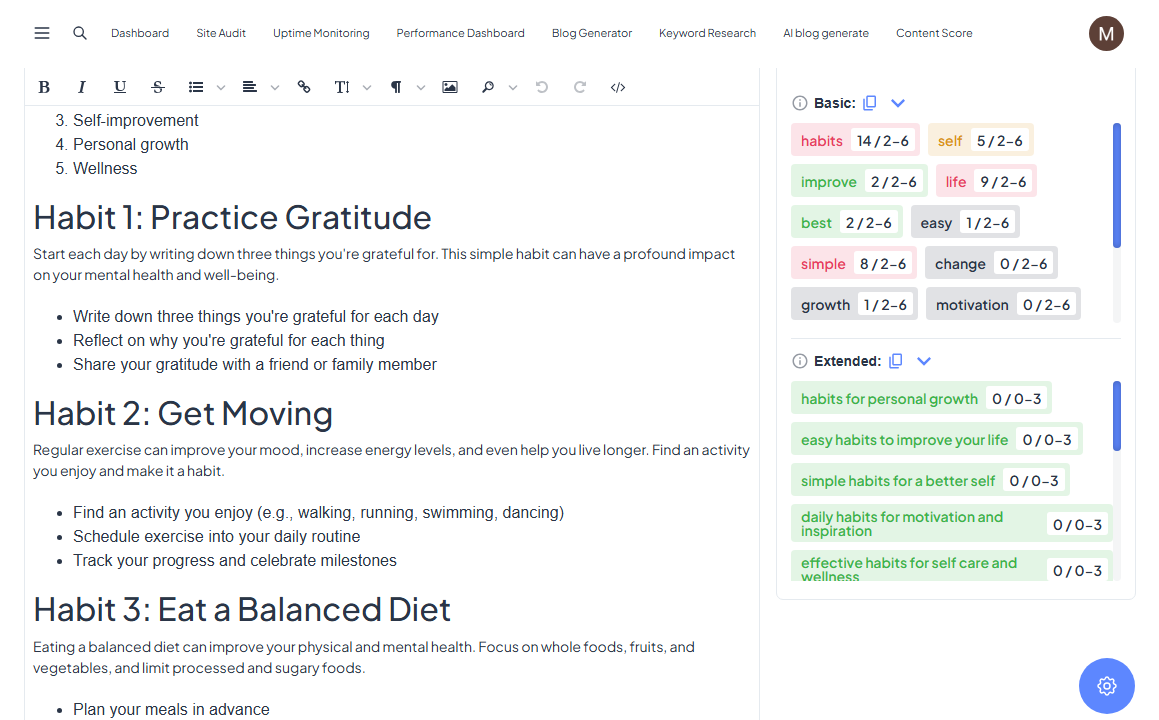Copy the Basic keywords list
The width and height of the screenshot is (1159, 720).
870,103
